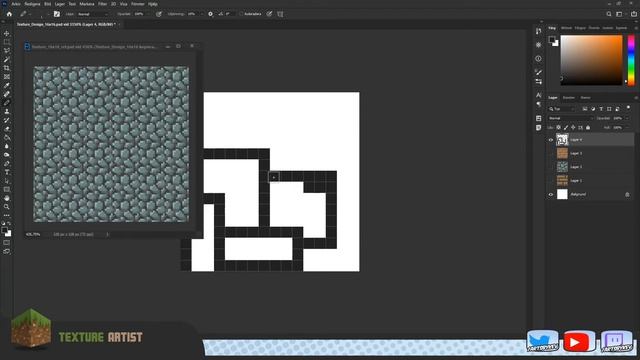Open the Filter menu
640x360 pixels.
102,4
